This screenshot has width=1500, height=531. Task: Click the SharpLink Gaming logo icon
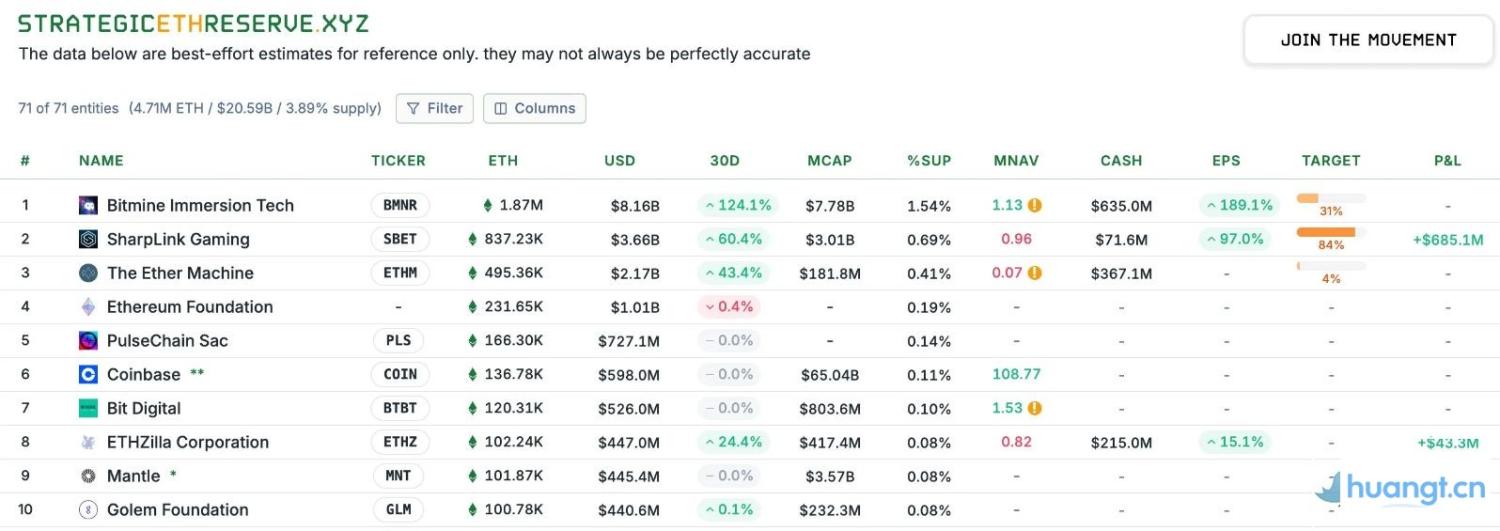pos(88,239)
